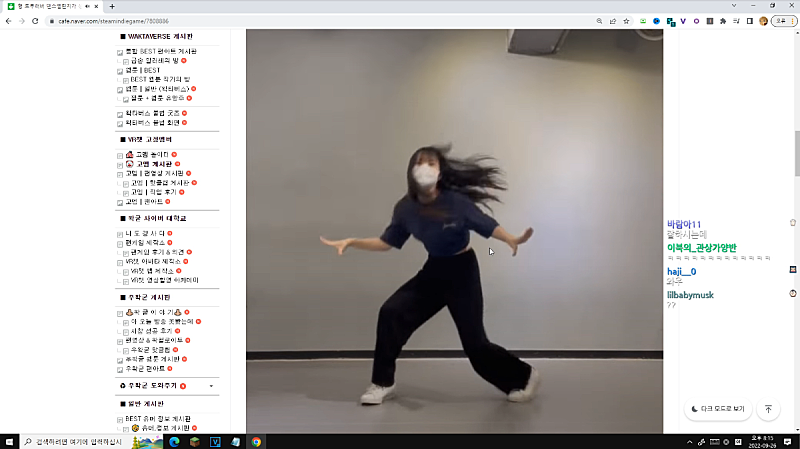Open the media control playlist icon
Viewport: 800px width, 449px height.
(736, 21)
